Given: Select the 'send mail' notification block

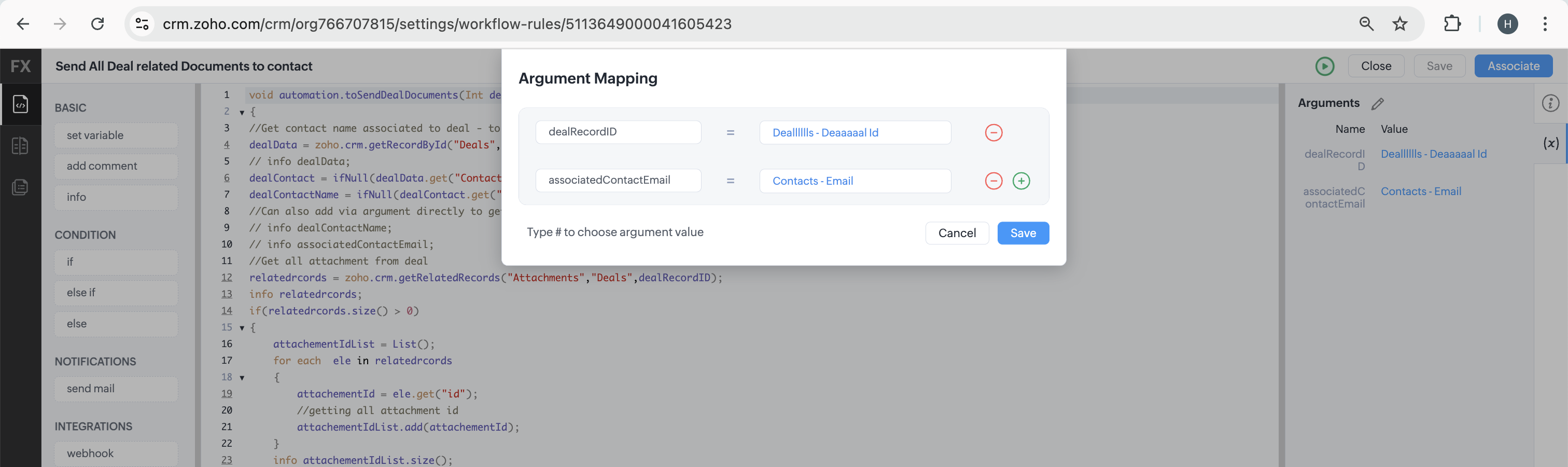Looking at the screenshot, I should (x=116, y=389).
